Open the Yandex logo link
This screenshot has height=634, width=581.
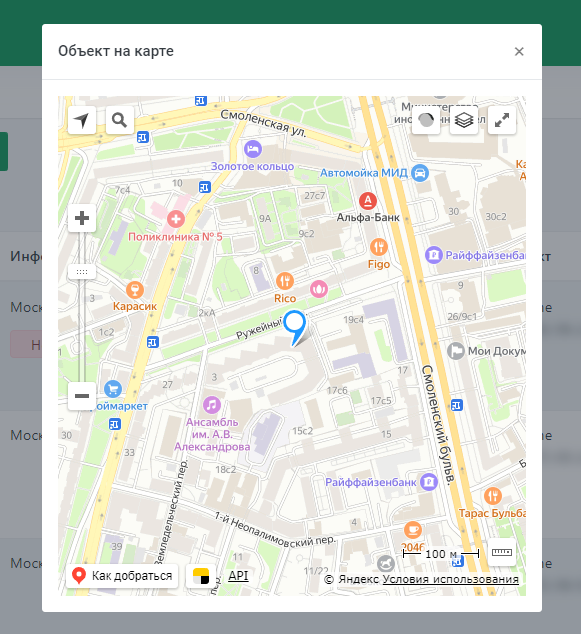pos(201,576)
